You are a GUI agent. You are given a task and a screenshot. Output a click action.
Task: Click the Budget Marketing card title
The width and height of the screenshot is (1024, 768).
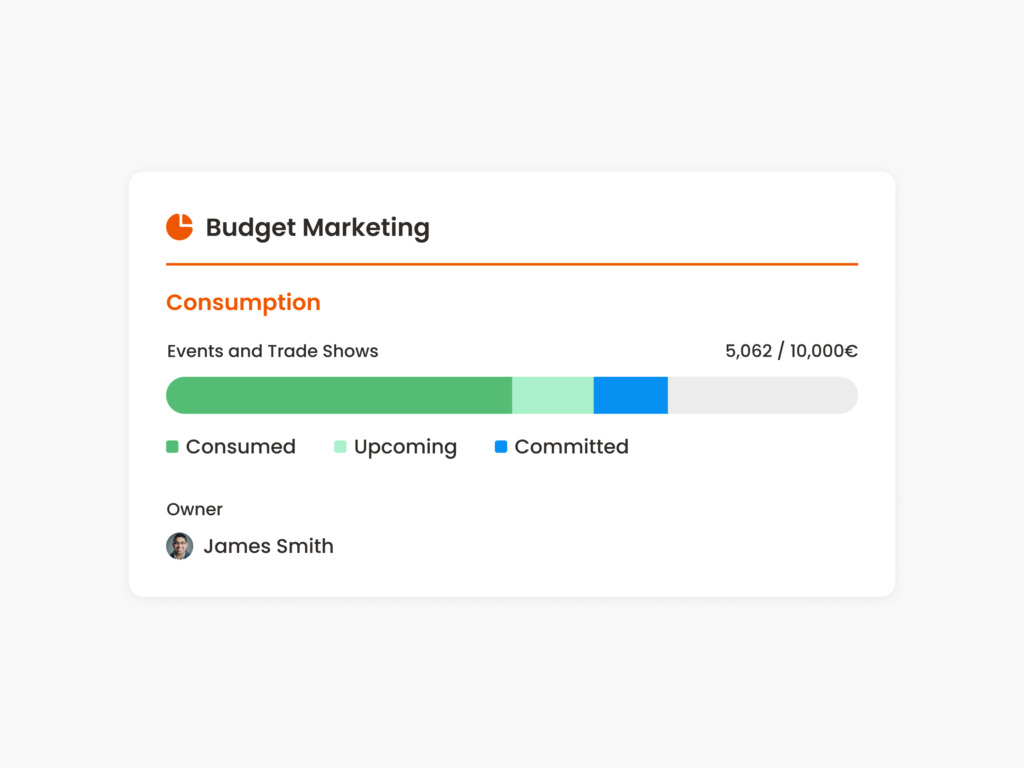pyautogui.click(x=317, y=228)
